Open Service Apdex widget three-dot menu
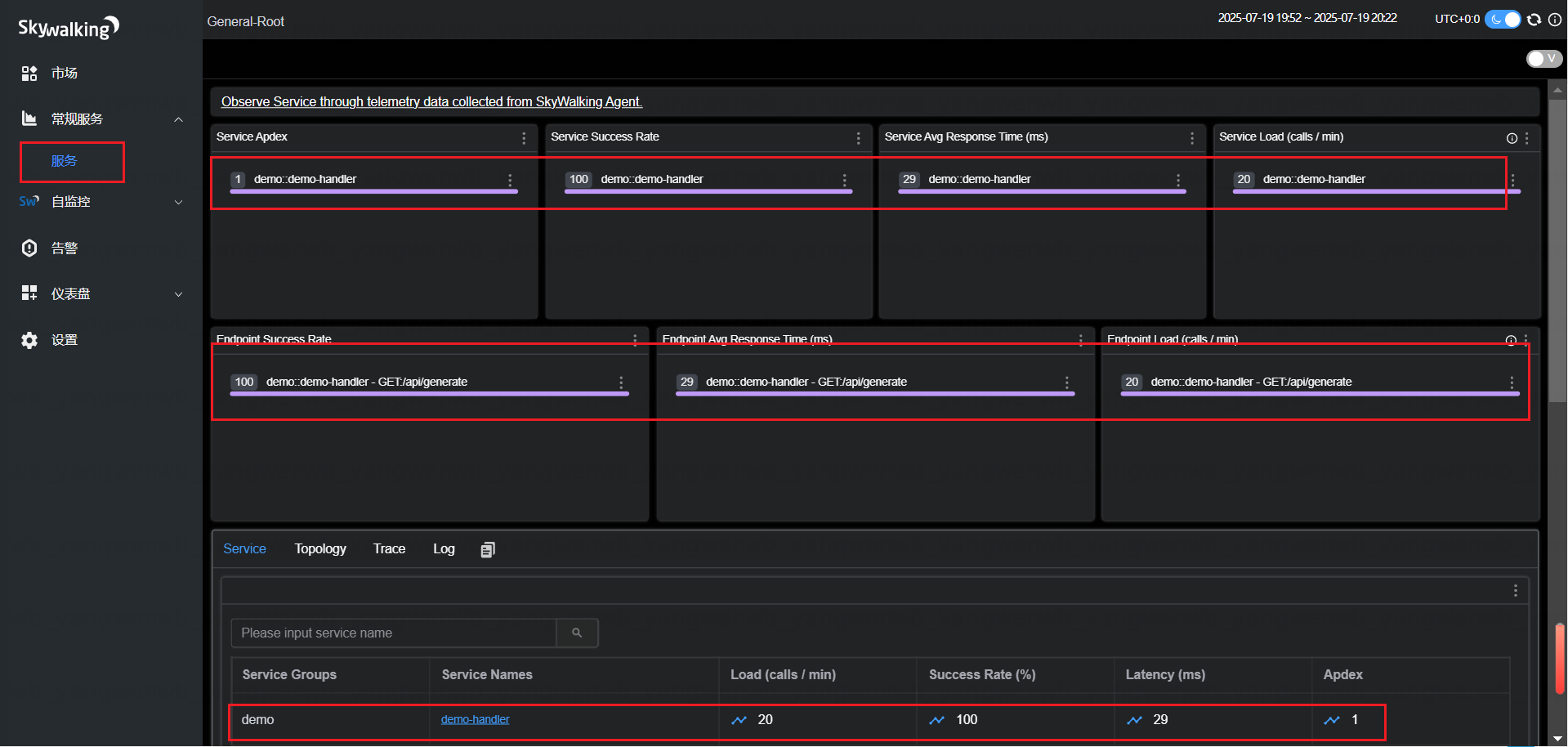This screenshot has height=747, width=1568. (524, 138)
